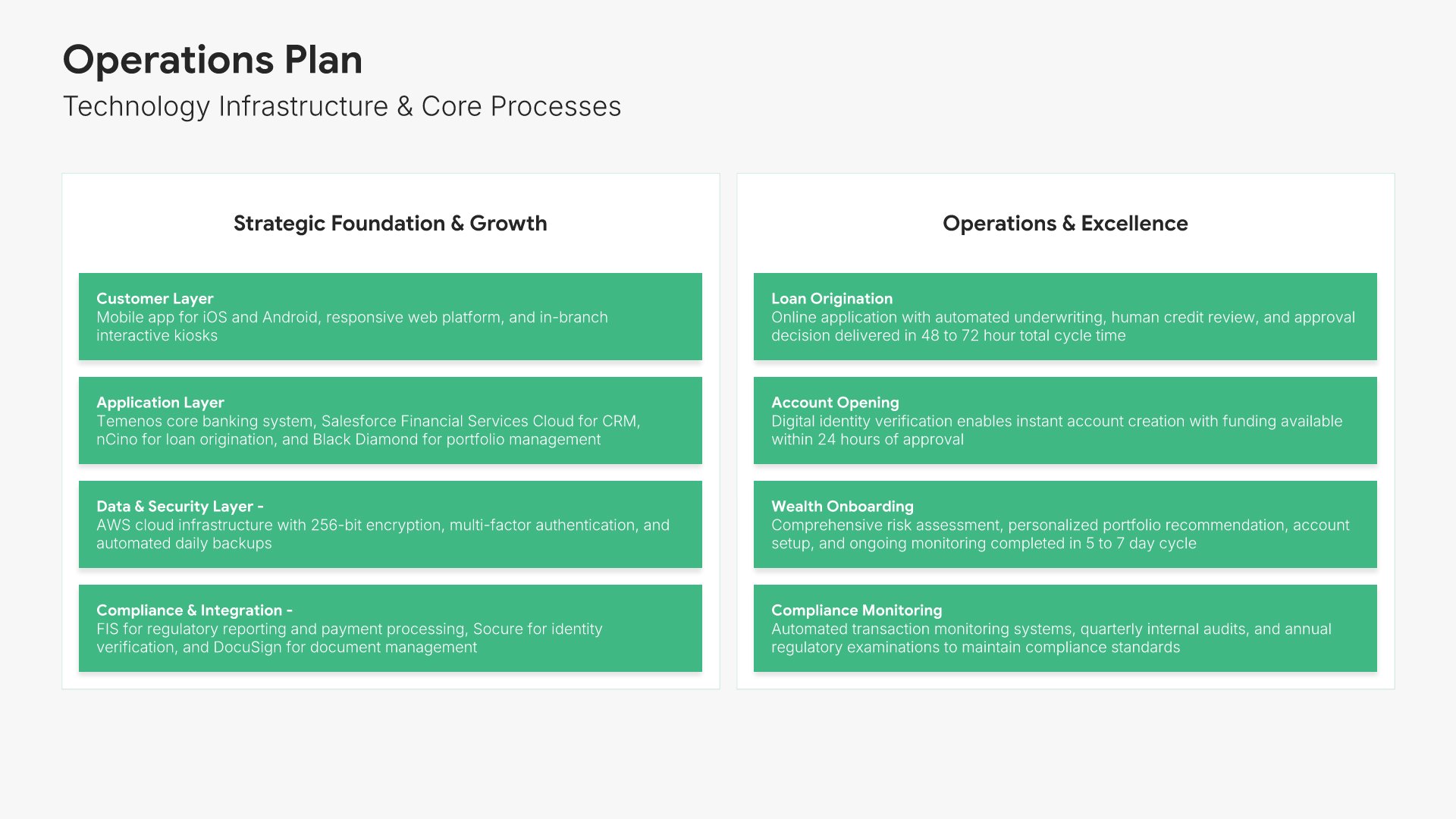This screenshot has height=819, width=1456.
Task: Select the "Wealth Onboarding" card title
Action: 843,507
